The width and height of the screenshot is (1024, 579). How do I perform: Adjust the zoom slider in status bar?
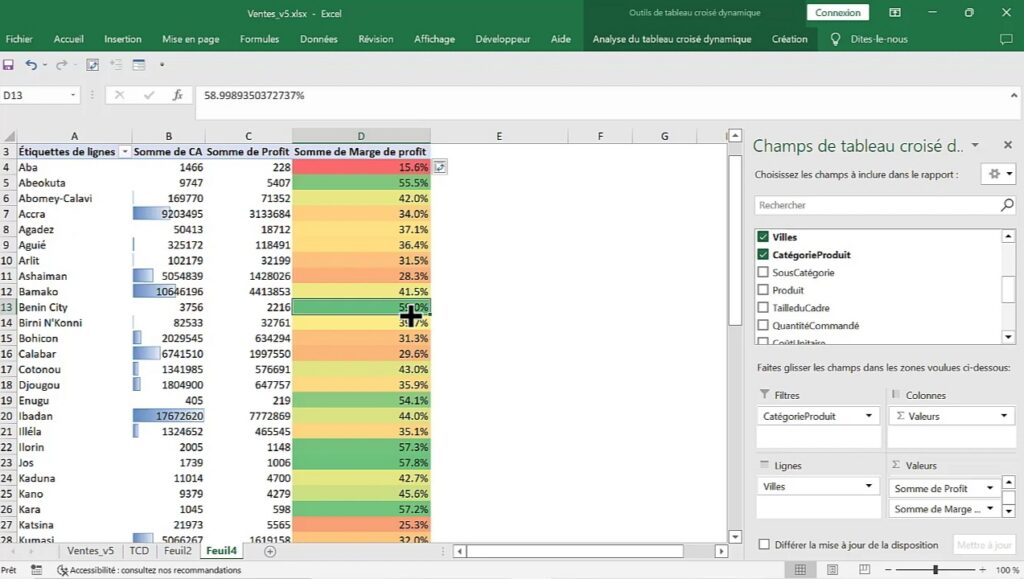tap(935, 570)
